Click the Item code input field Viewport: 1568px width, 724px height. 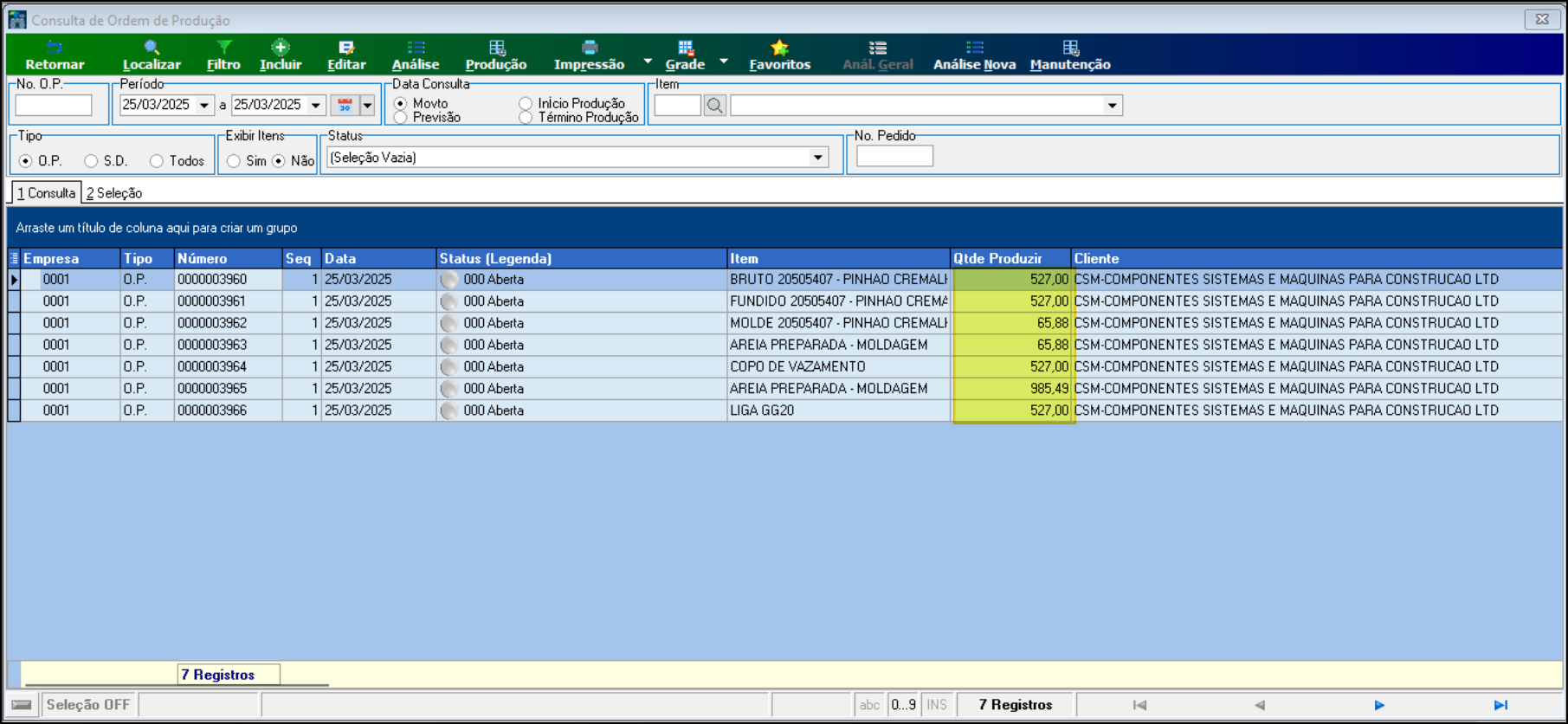(678, 106)
